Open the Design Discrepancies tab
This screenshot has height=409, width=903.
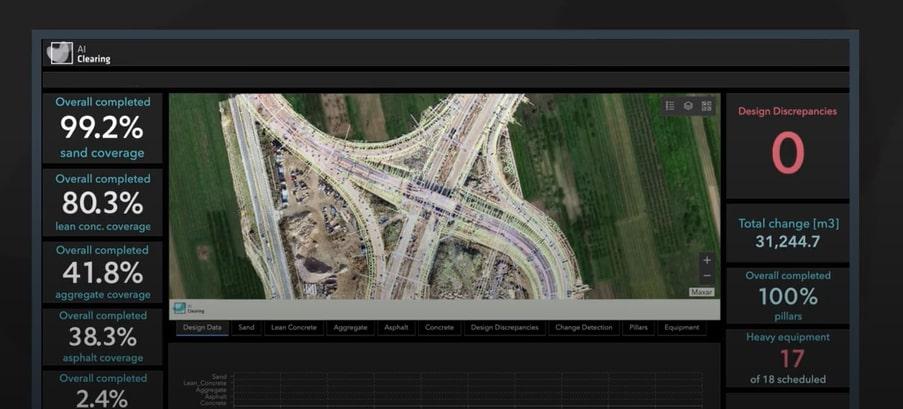pos(504,327)
